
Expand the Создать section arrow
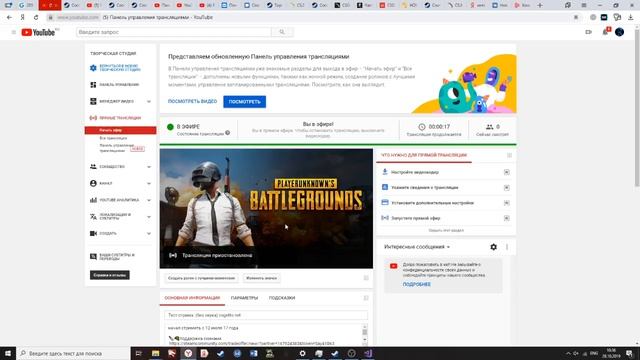click(149, 233)
